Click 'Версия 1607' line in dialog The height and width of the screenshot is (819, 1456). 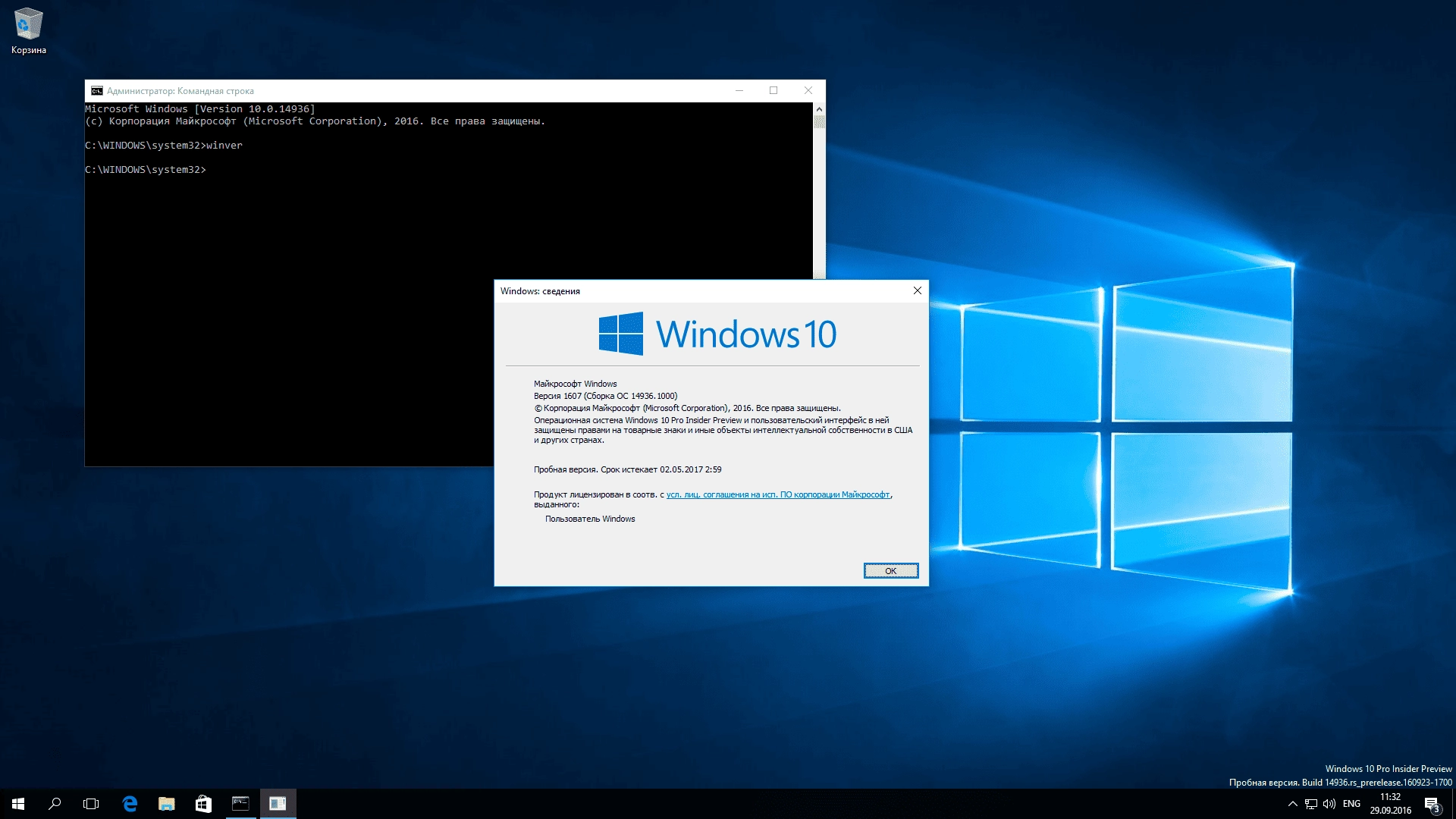point(605,396)
